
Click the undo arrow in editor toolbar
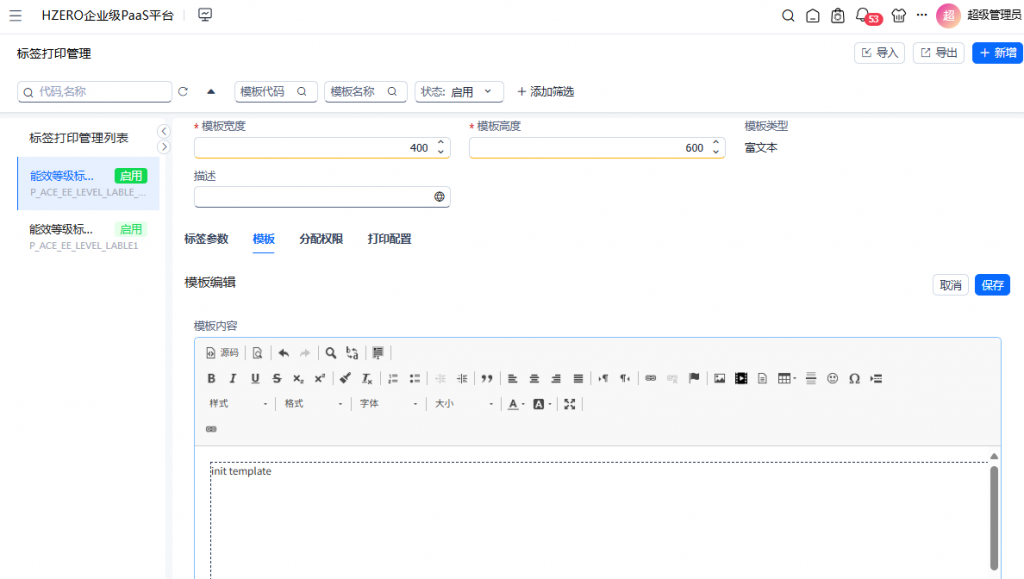pyautogui.click(x=283, y=353)
